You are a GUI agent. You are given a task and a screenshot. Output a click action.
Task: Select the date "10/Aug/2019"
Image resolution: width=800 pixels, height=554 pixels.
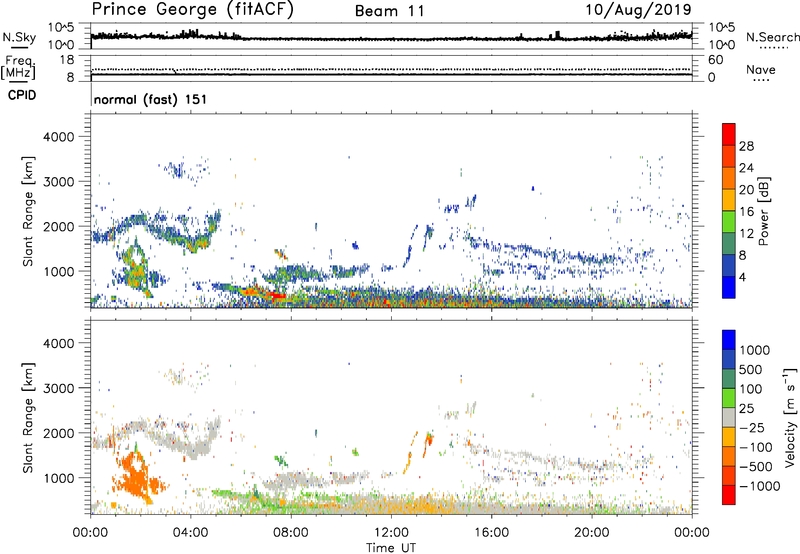click(x=638, y=10)
